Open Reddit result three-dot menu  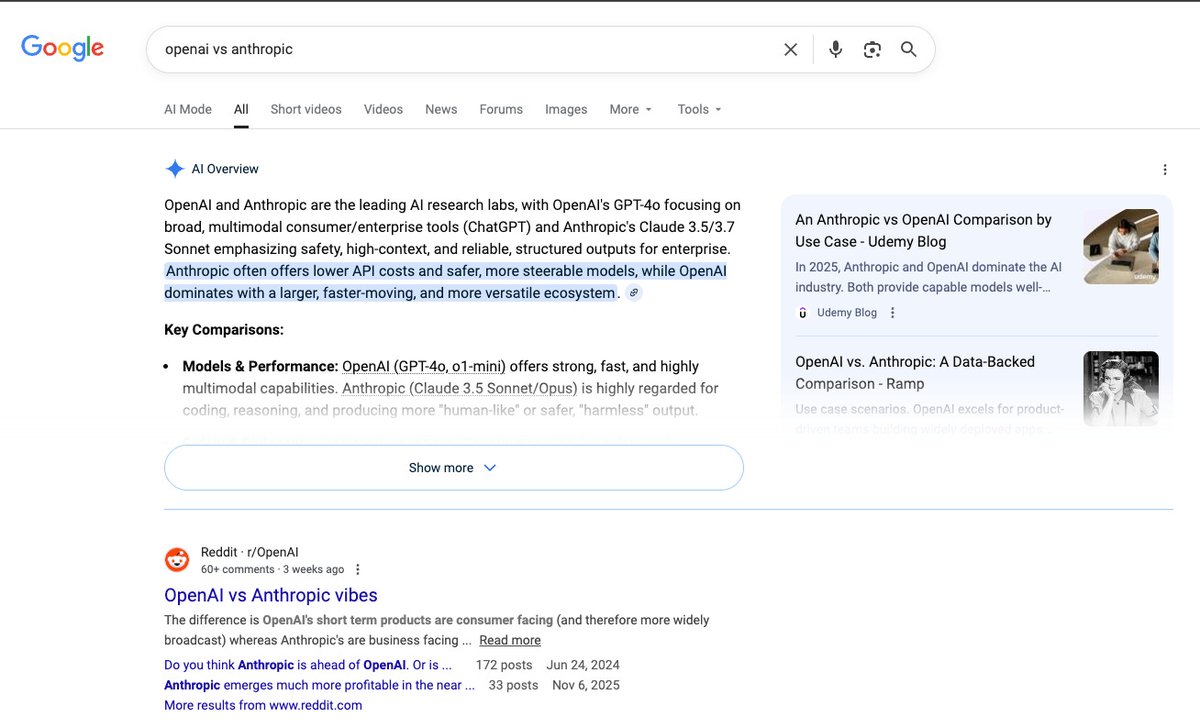(358, 570)
